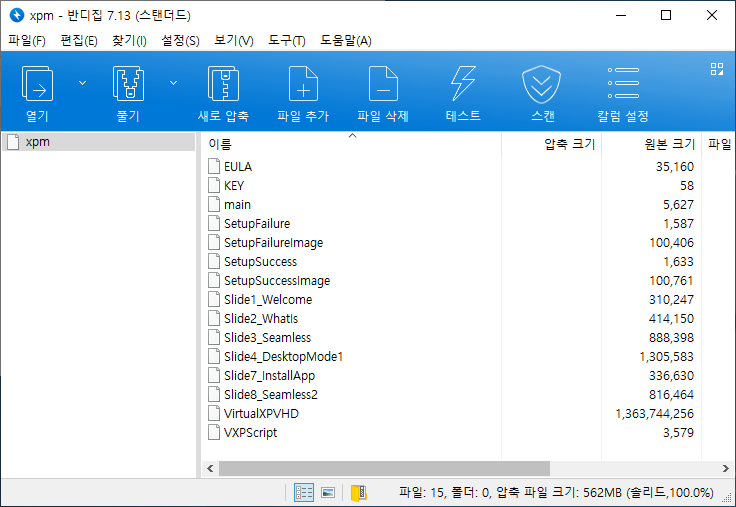Switch to details list view icon
Image resolution: width=736 pixels, height=507 pixels.
[x=304, y=492]
